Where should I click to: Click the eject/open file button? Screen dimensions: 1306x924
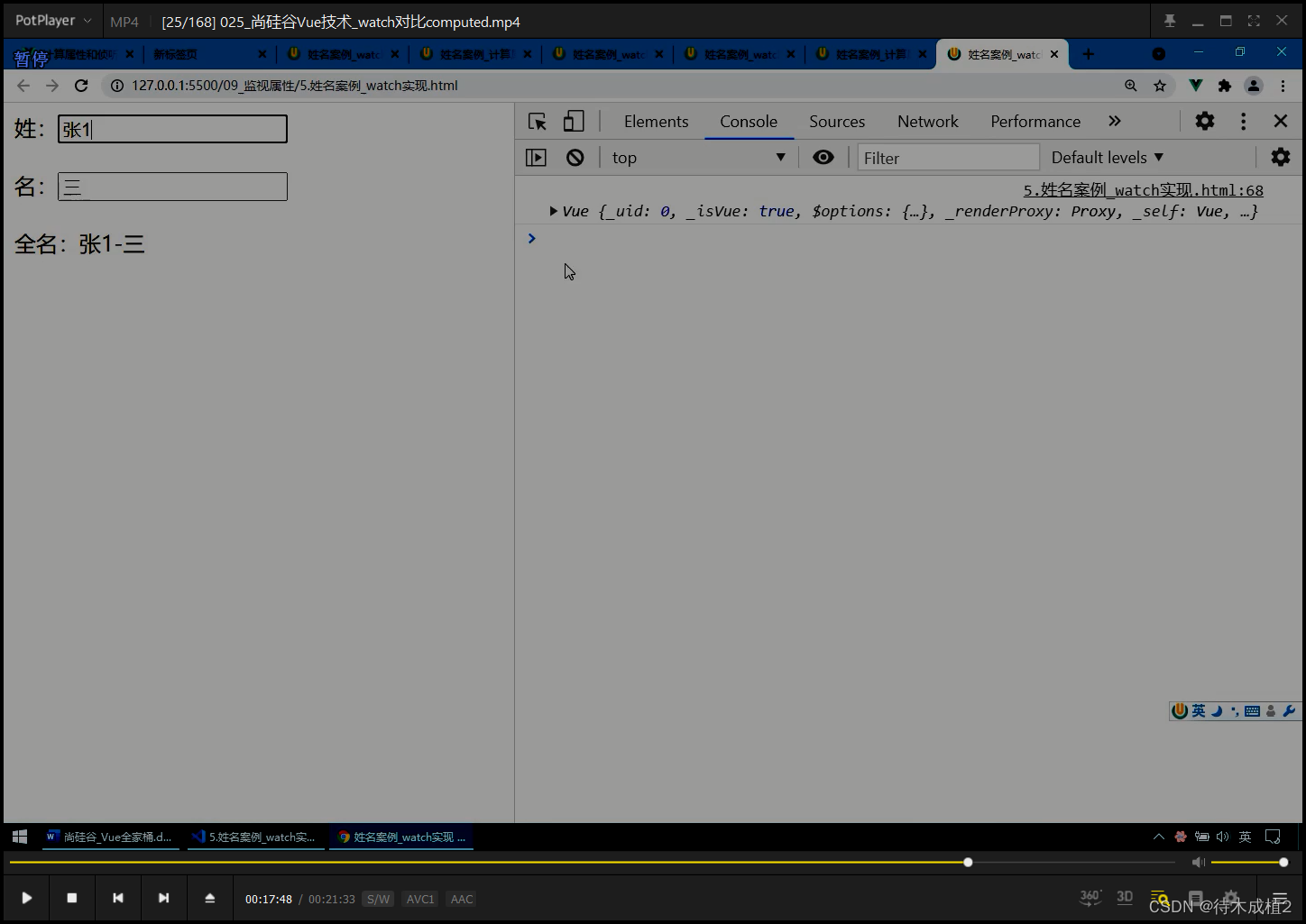(209, 898)
